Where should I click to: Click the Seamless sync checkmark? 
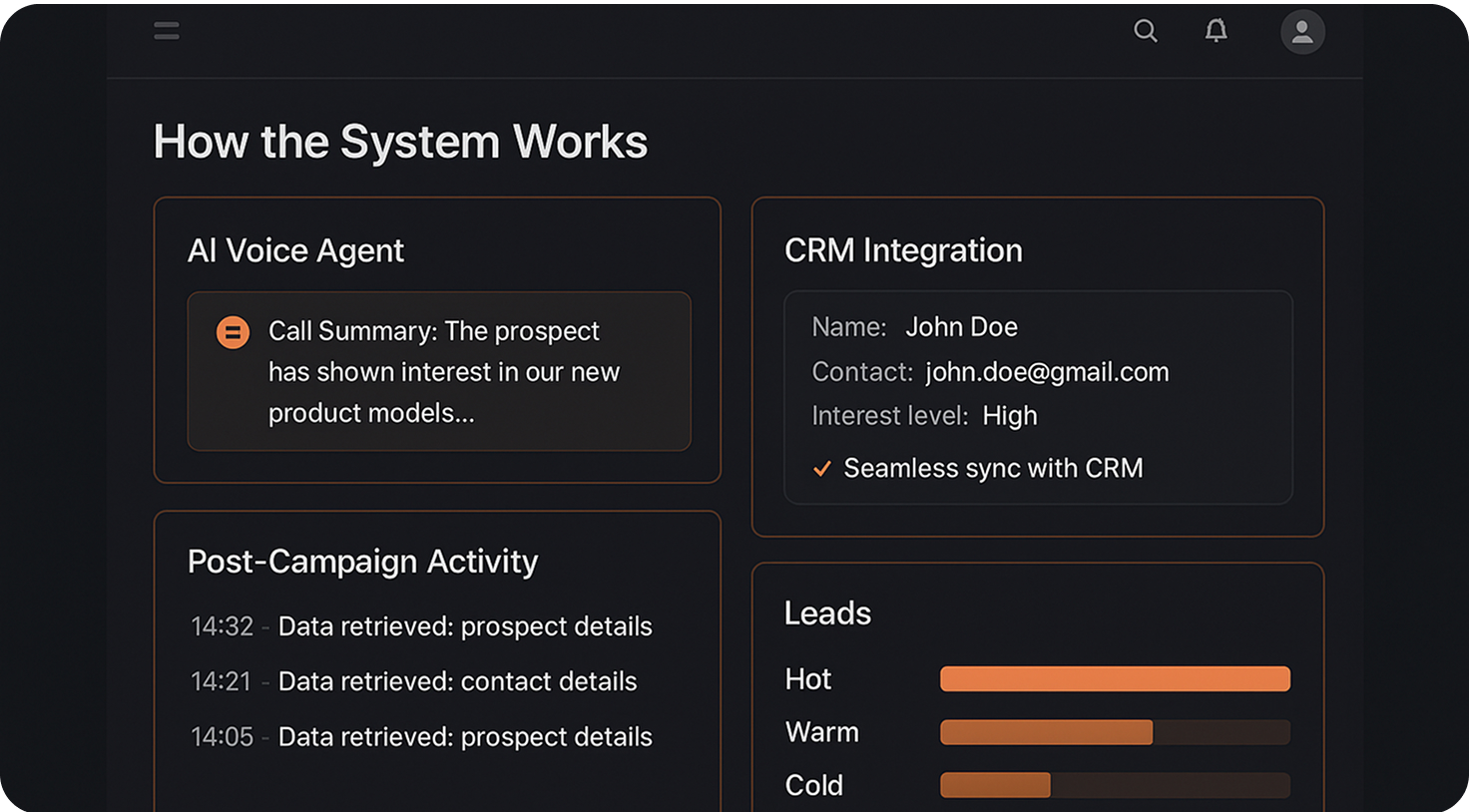[822, 469]
